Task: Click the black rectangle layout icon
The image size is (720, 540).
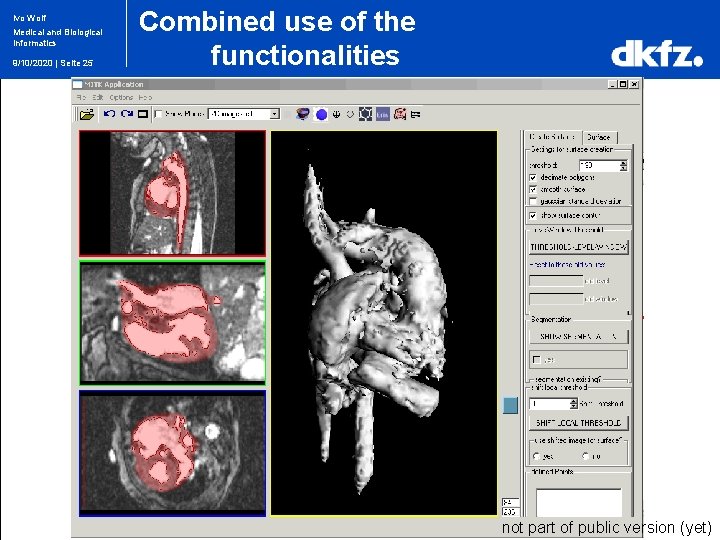Action: [143, 114]
